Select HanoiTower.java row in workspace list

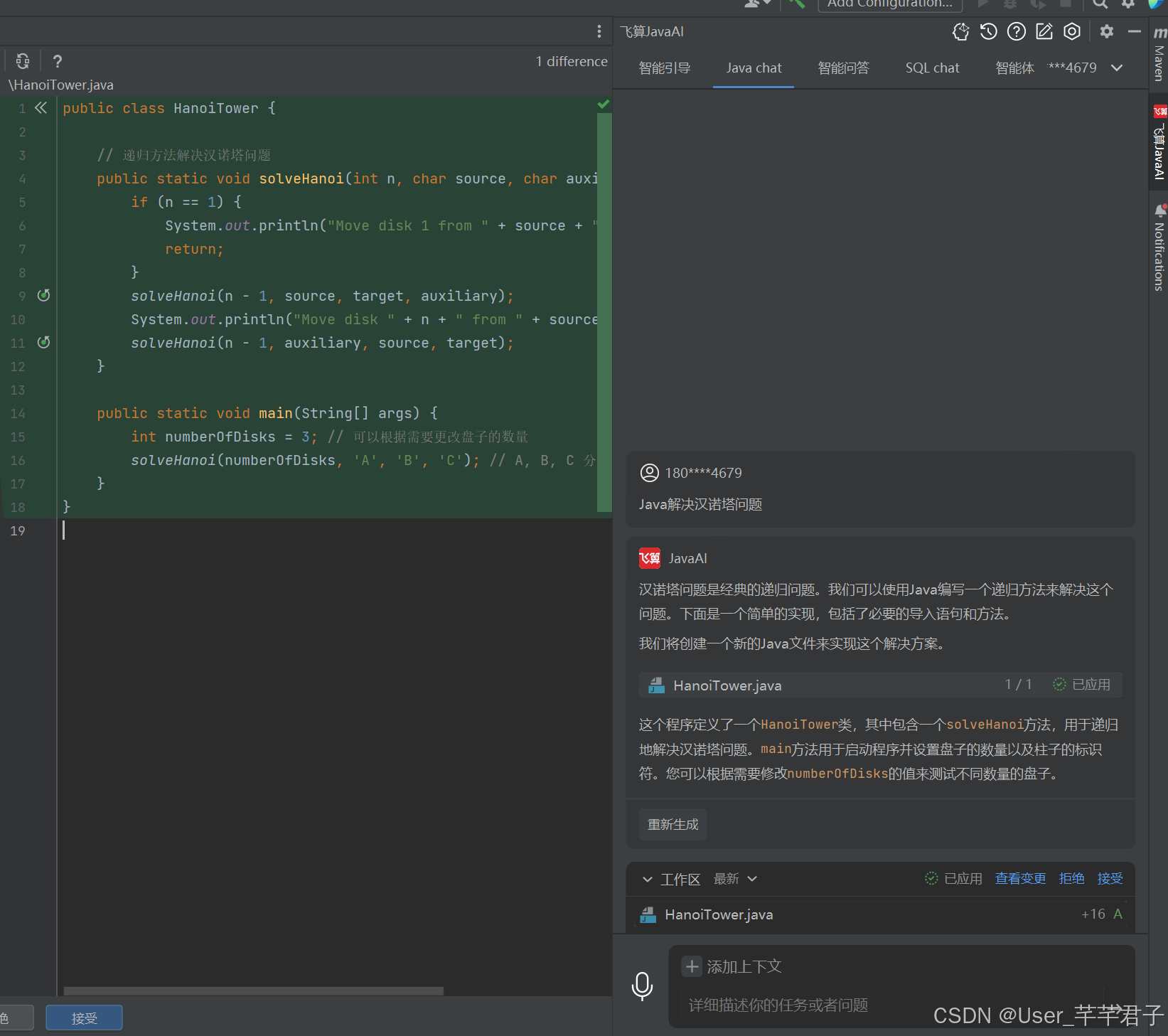(x=880, y=915)
